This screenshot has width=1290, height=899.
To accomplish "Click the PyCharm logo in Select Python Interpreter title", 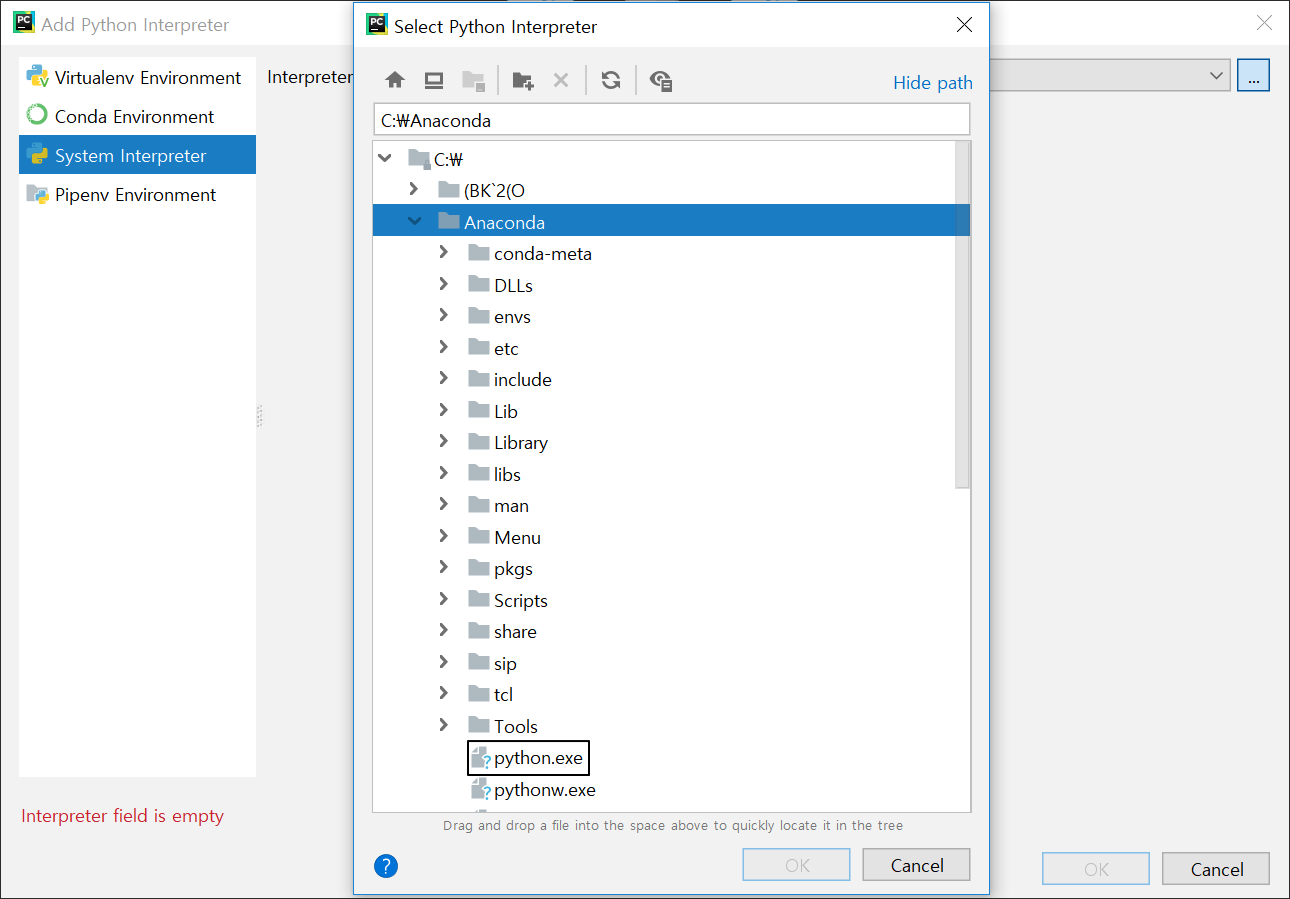I will click(376, 25).
